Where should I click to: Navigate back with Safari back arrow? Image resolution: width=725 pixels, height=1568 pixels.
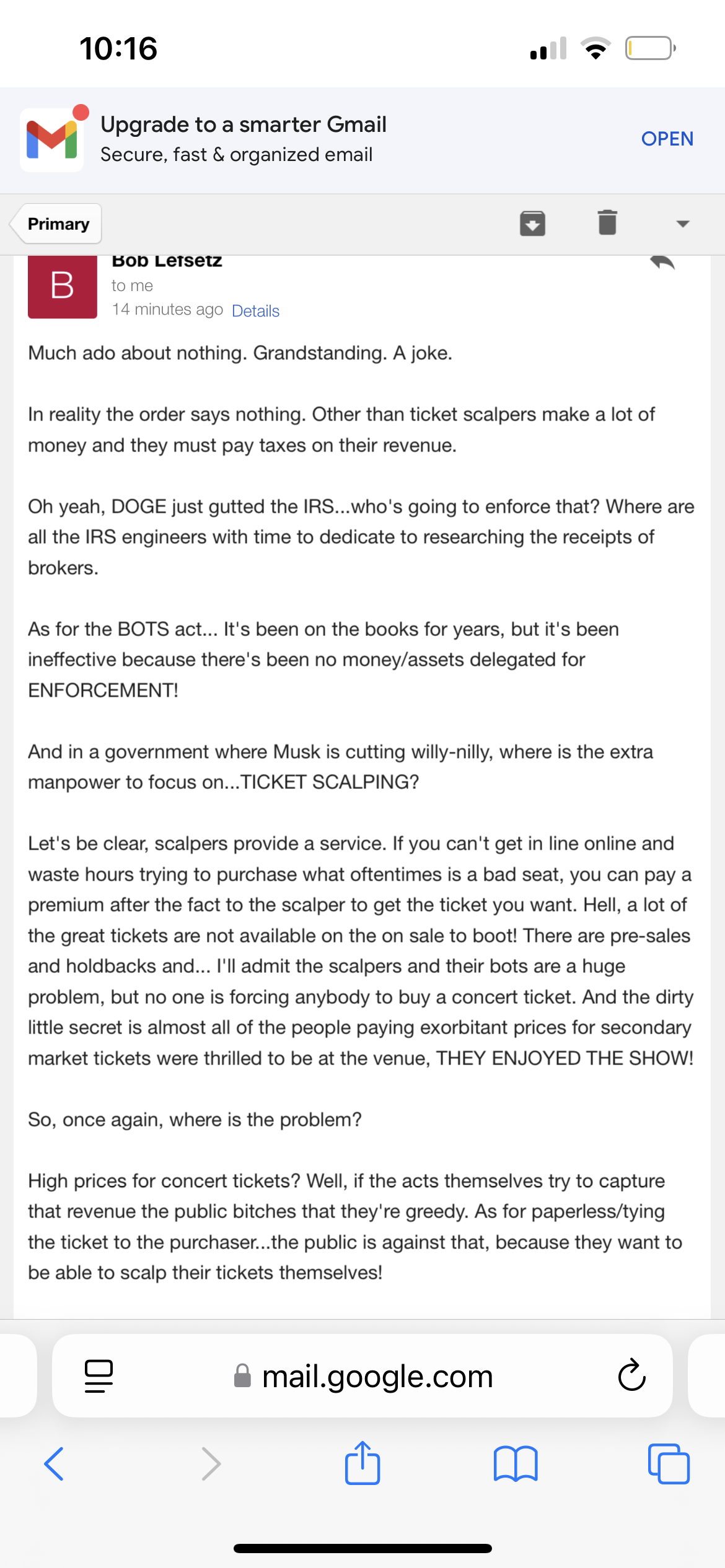click(54, 1464)
